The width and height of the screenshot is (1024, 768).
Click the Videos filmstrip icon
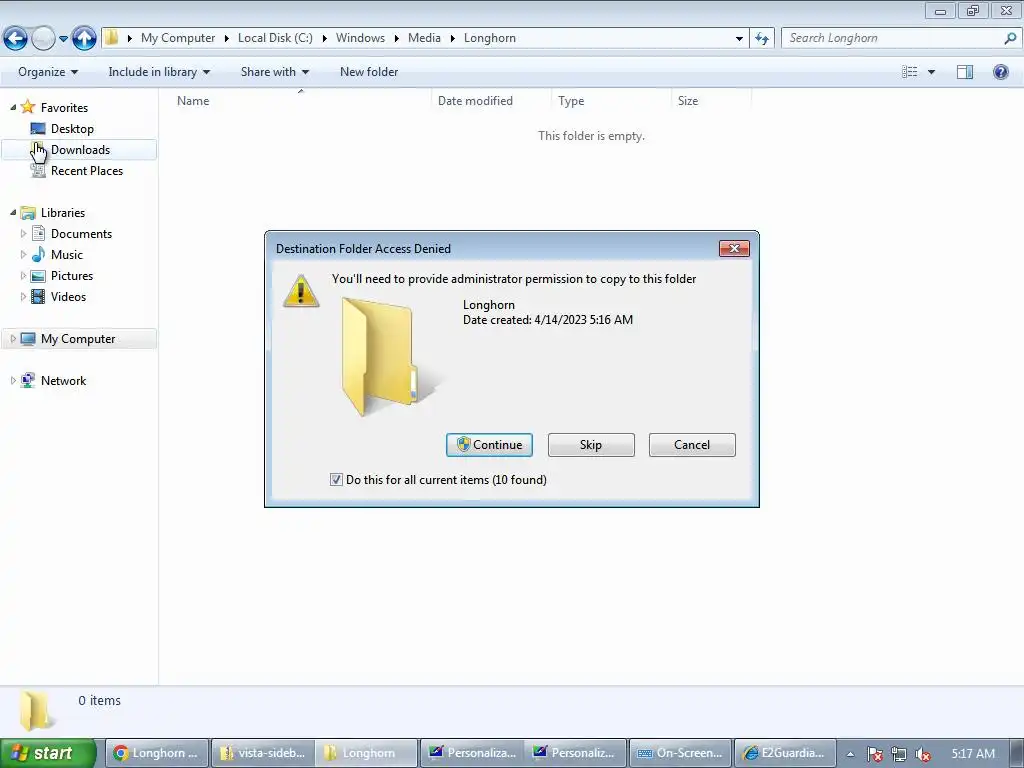point(39,296)
